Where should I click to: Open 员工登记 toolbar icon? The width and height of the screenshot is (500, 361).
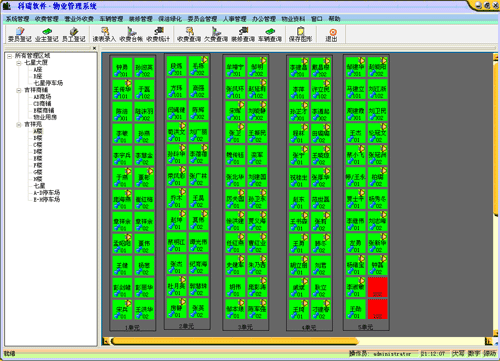click(74, 35)
